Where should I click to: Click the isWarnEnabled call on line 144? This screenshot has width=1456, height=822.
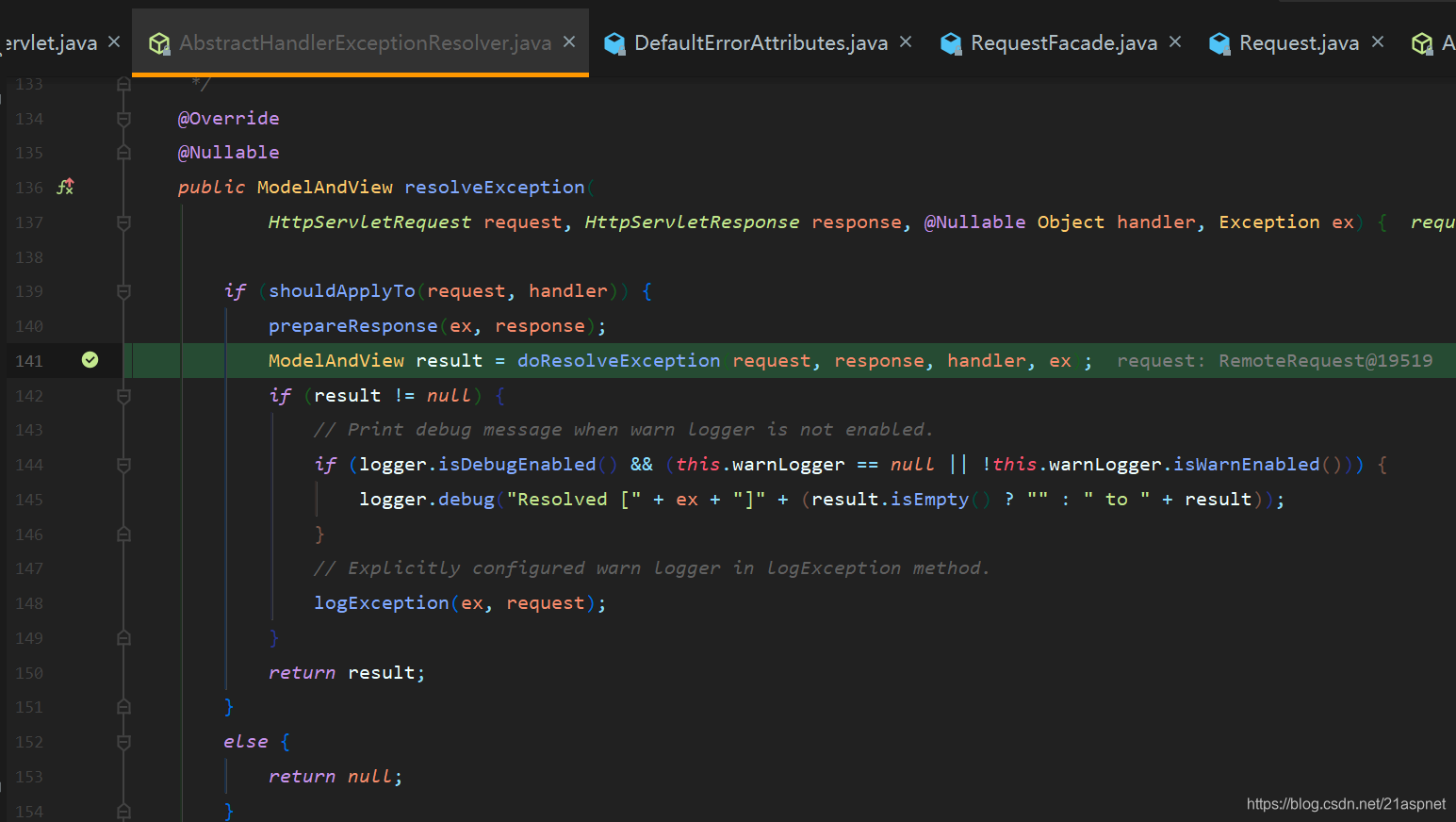point(1247,465)
